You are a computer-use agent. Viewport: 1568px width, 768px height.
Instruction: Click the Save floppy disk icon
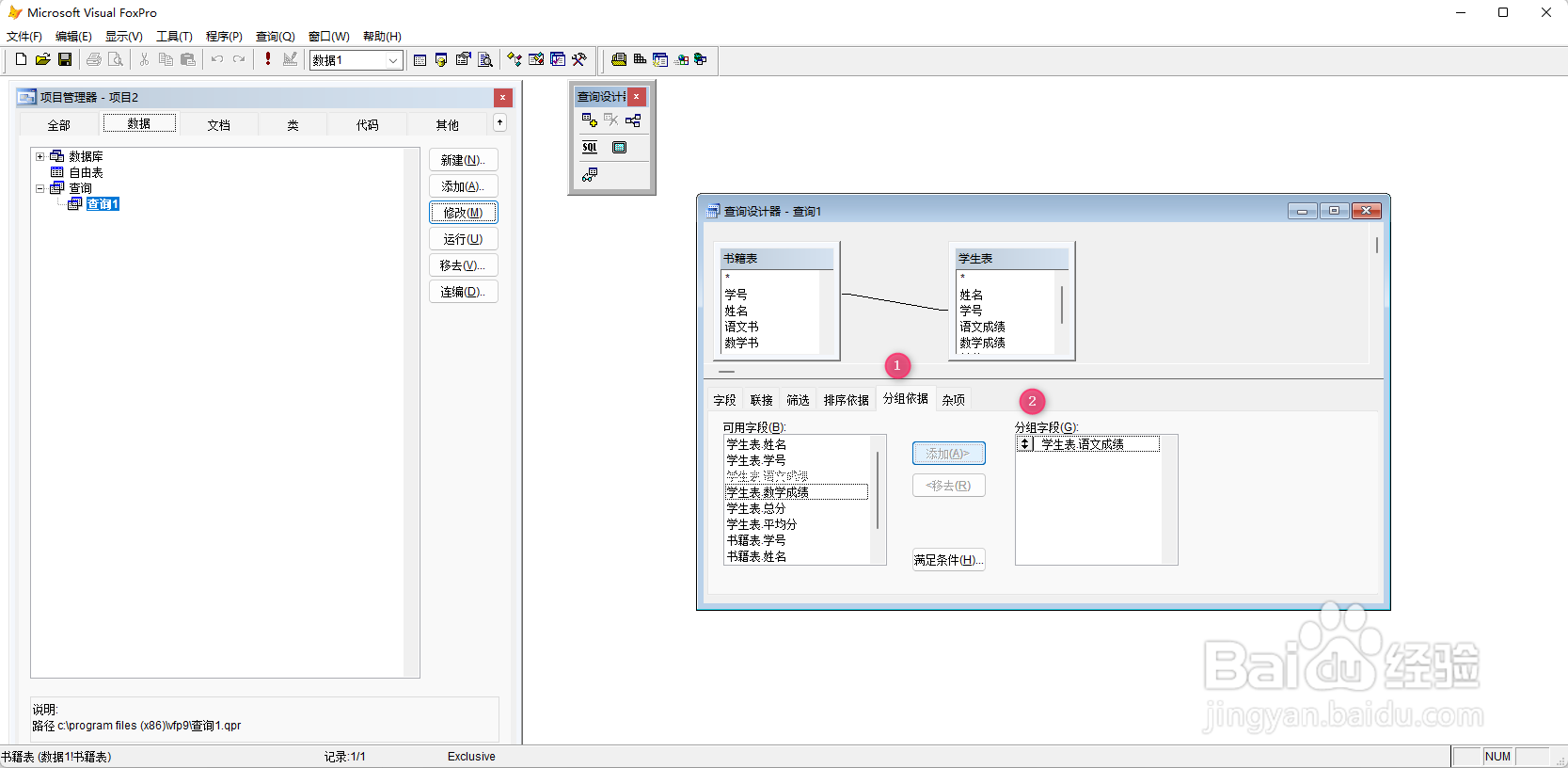[65, 59]
